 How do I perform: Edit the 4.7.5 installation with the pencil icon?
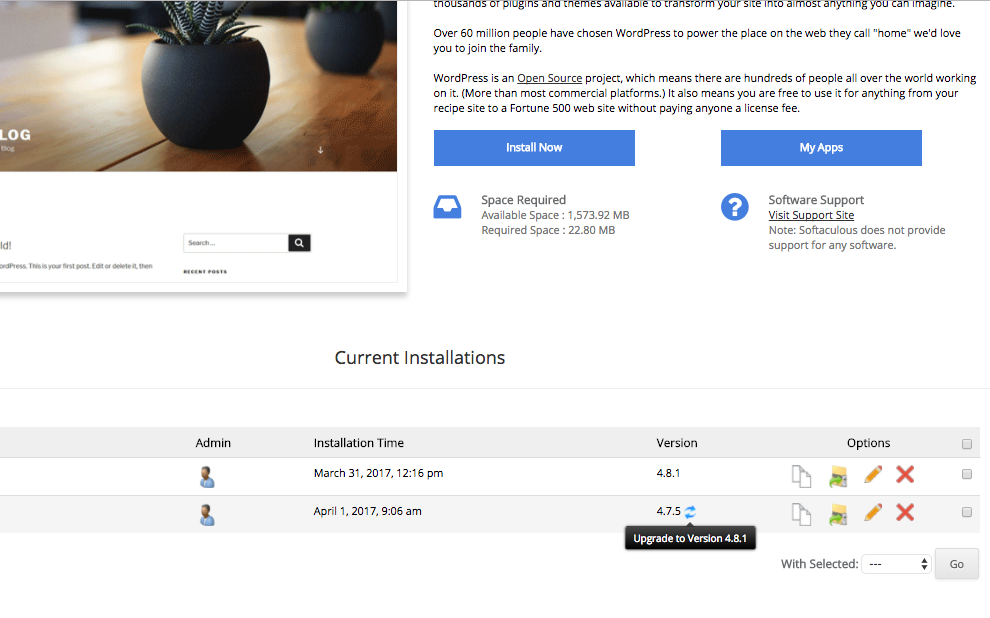[873, 513]
